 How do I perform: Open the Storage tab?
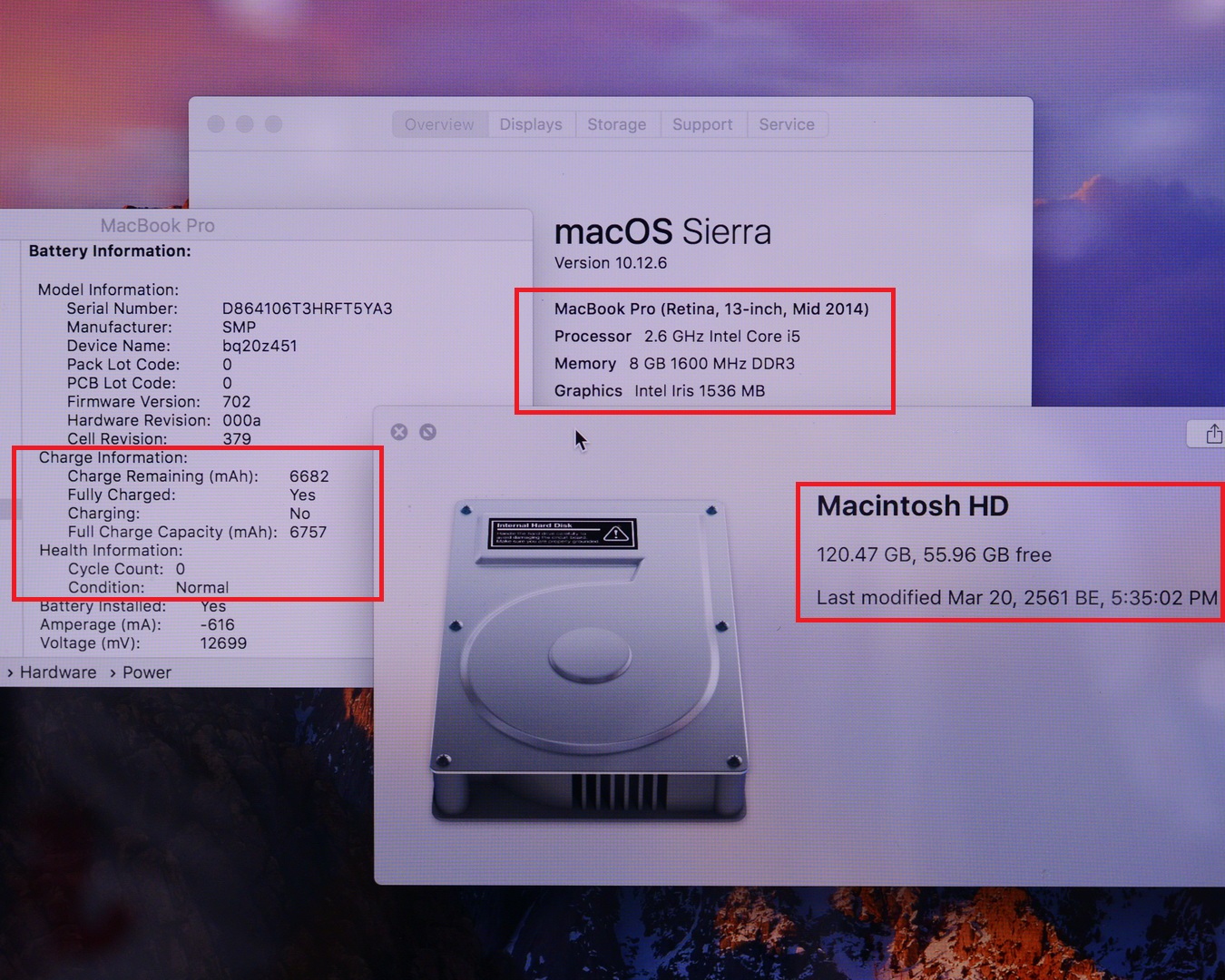pyautogui.click(x=617, y=124)
